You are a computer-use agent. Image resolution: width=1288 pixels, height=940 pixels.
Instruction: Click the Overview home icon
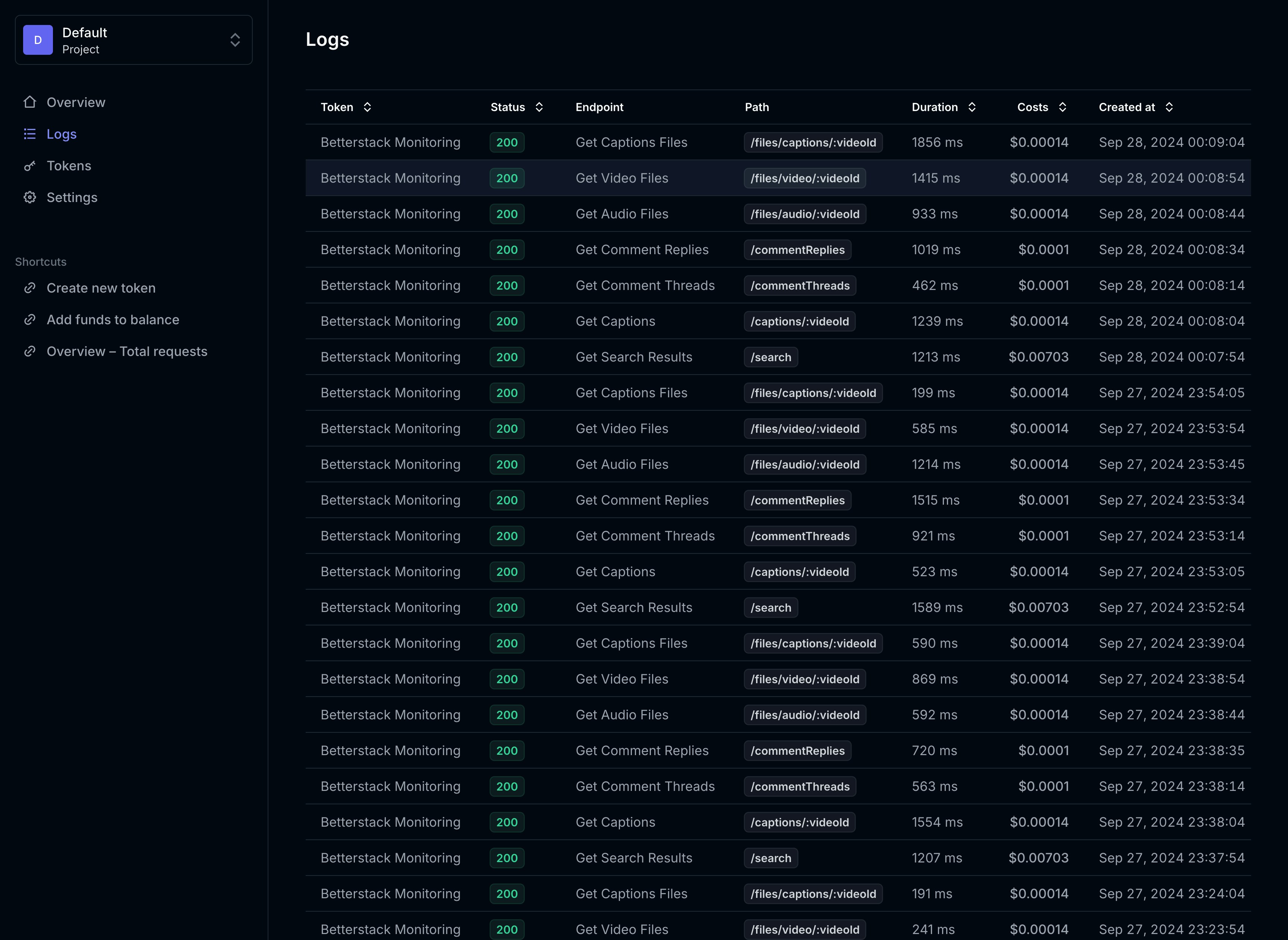coord(29,102)
